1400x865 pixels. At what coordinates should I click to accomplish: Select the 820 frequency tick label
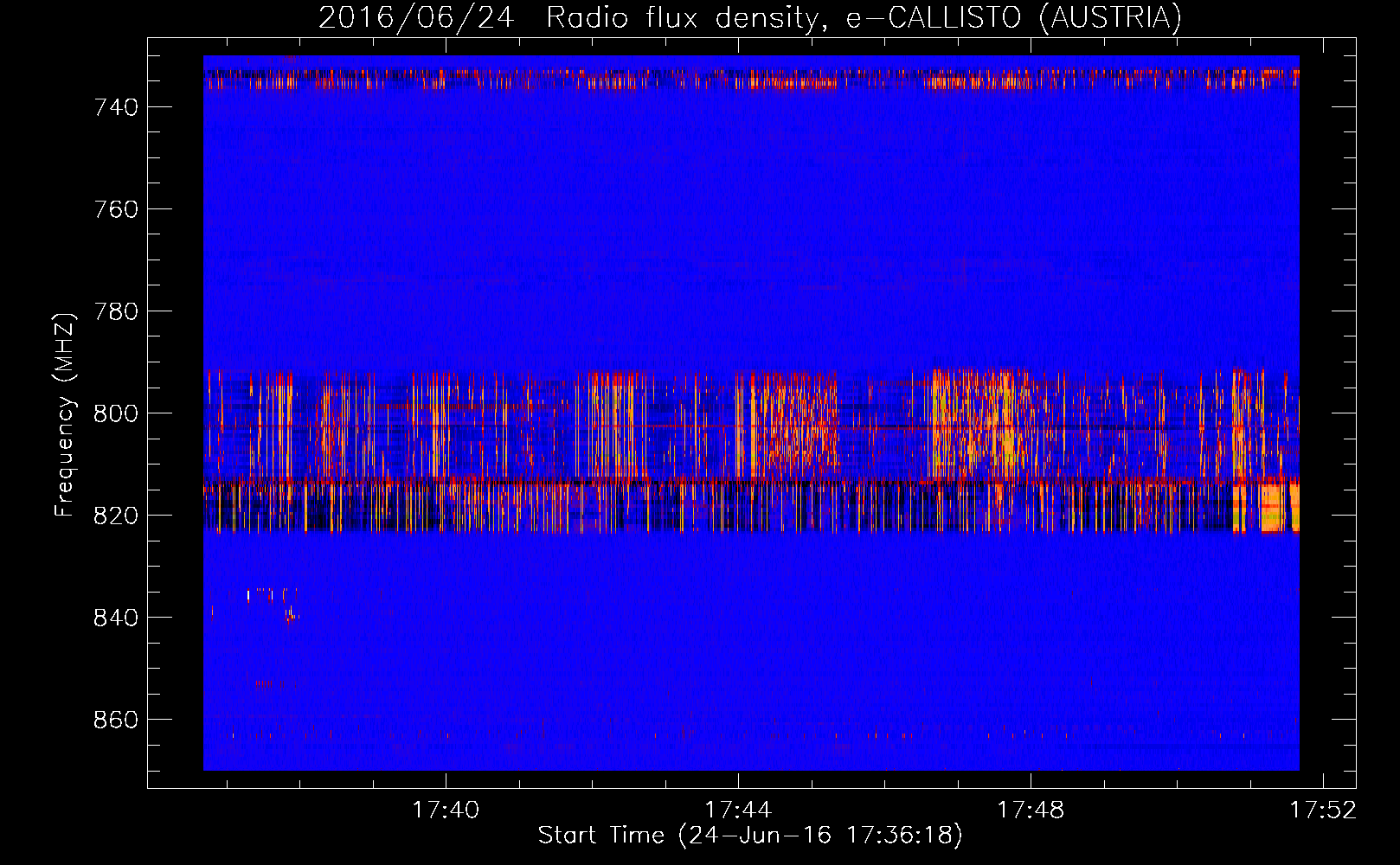pos(116,516)
